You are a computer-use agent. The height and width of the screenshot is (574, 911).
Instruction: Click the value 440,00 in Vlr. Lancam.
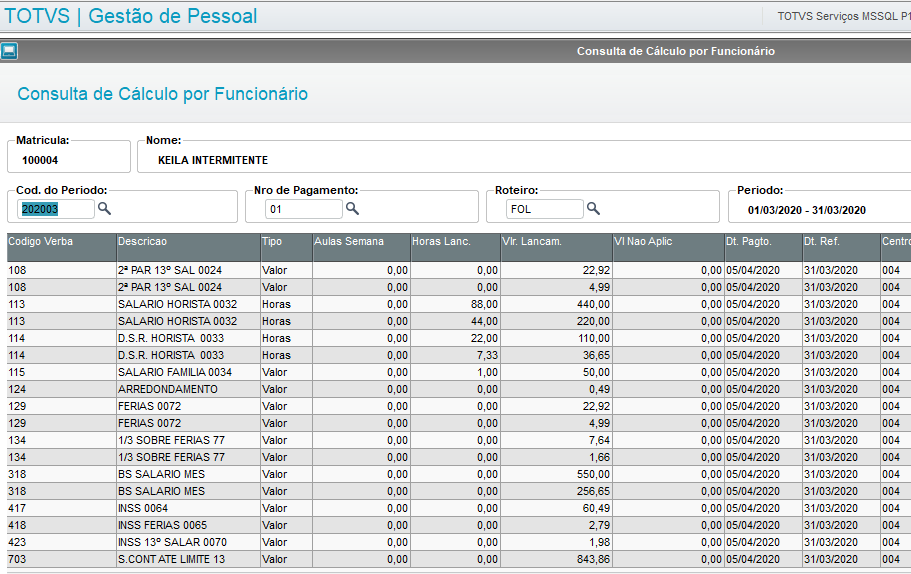coord(593,304)
